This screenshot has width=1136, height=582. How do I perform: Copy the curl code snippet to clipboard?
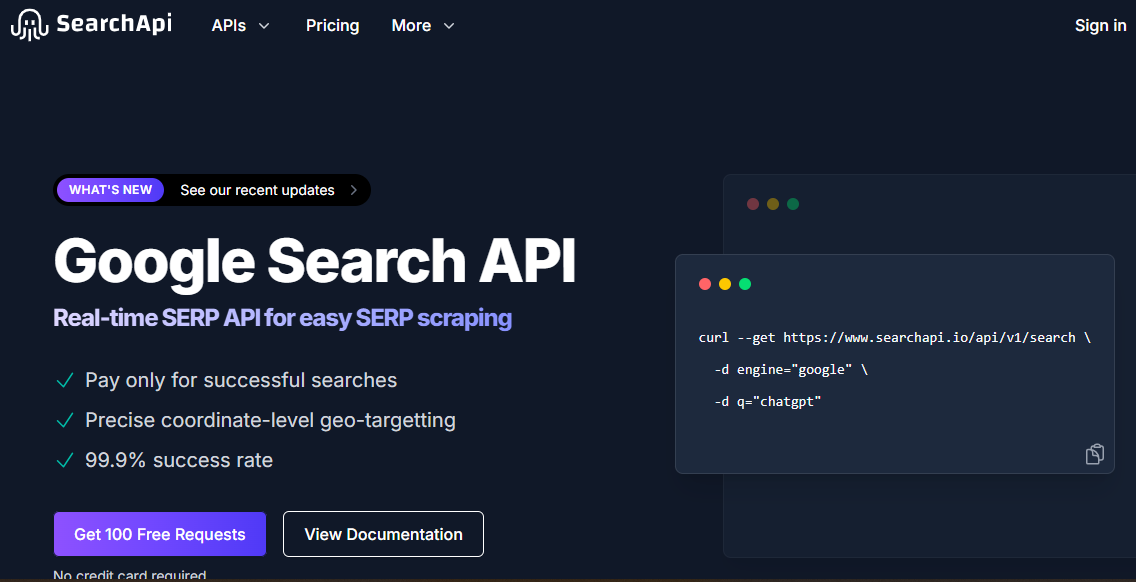pyautogui.click(x=1094, y=454)
